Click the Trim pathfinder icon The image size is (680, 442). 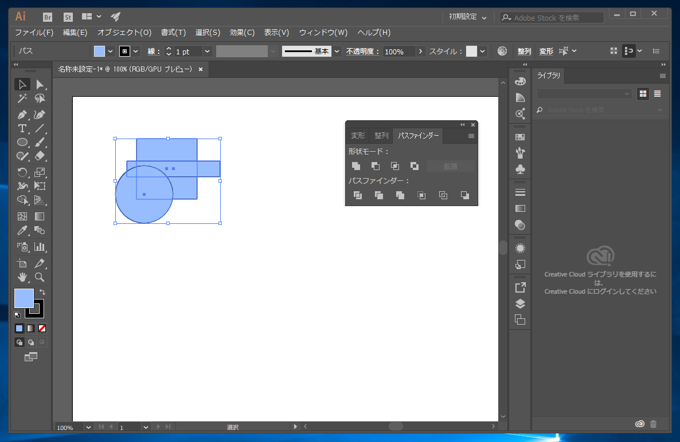click(x=379, y=195)
